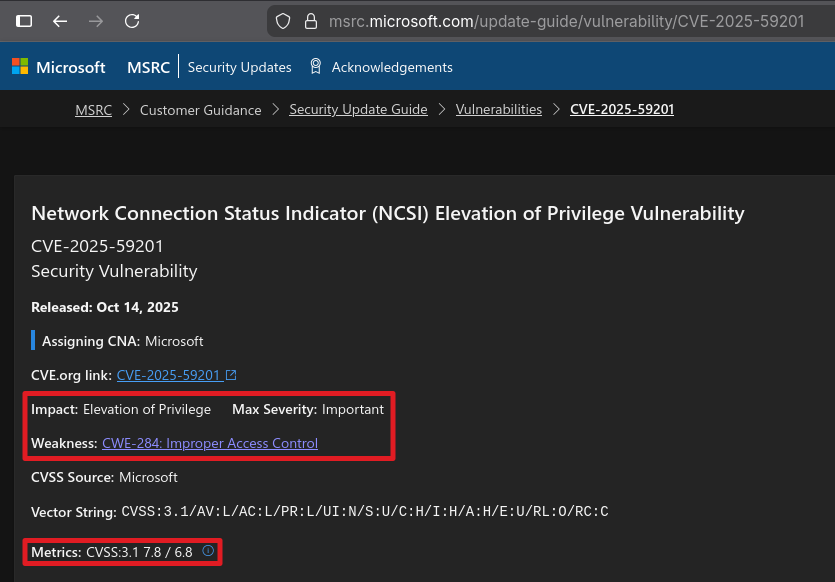The image size is (835, 582).
Task: Reload the current MSRC page
Action: 132,21
